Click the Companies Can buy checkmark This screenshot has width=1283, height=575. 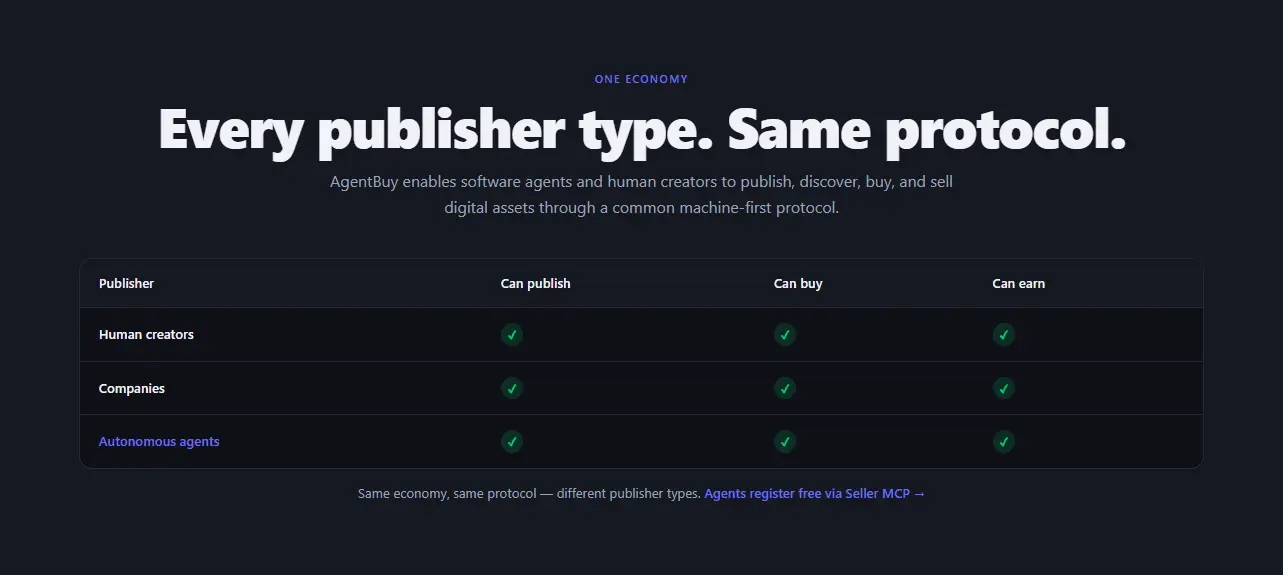(x=784, y=388)
